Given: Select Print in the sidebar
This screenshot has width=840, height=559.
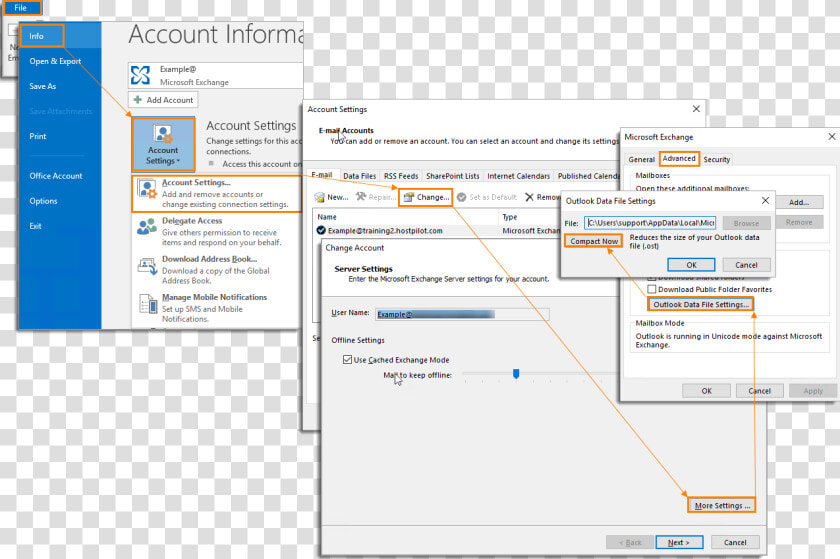Looking at the screenshot, I should 38,136.
